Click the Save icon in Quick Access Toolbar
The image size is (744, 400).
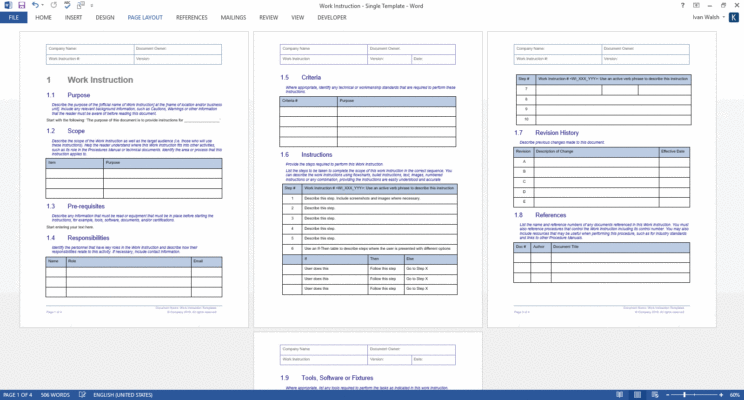22,5
